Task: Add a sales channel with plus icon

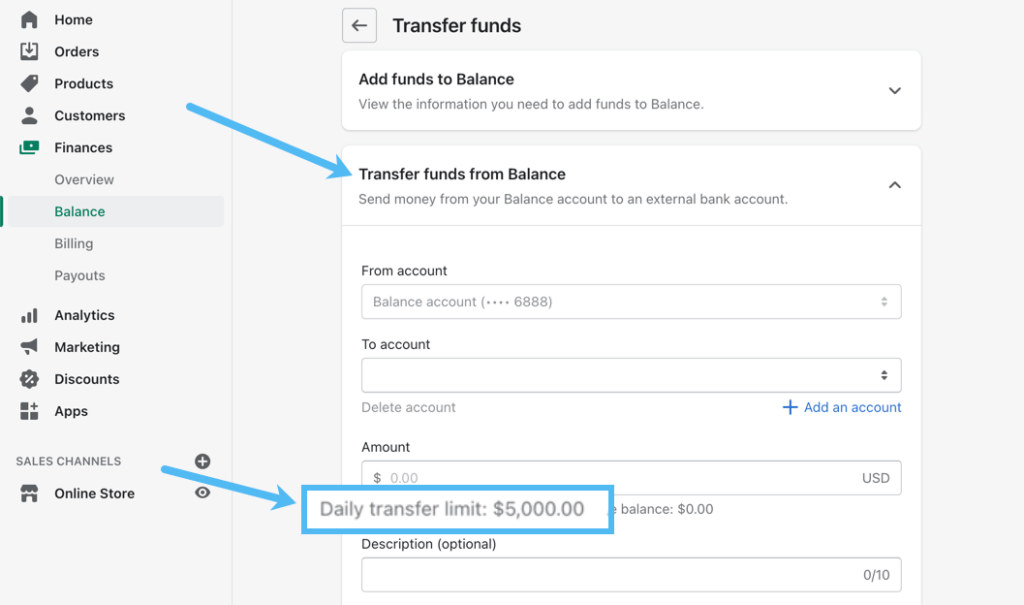Action: coord(203,461)
